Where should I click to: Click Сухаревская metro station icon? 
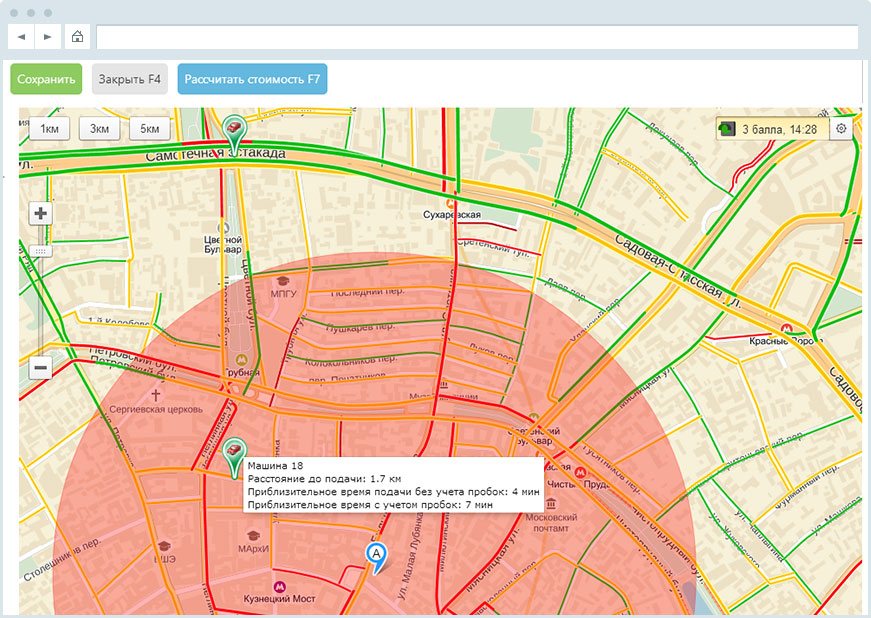pos(450,204)
